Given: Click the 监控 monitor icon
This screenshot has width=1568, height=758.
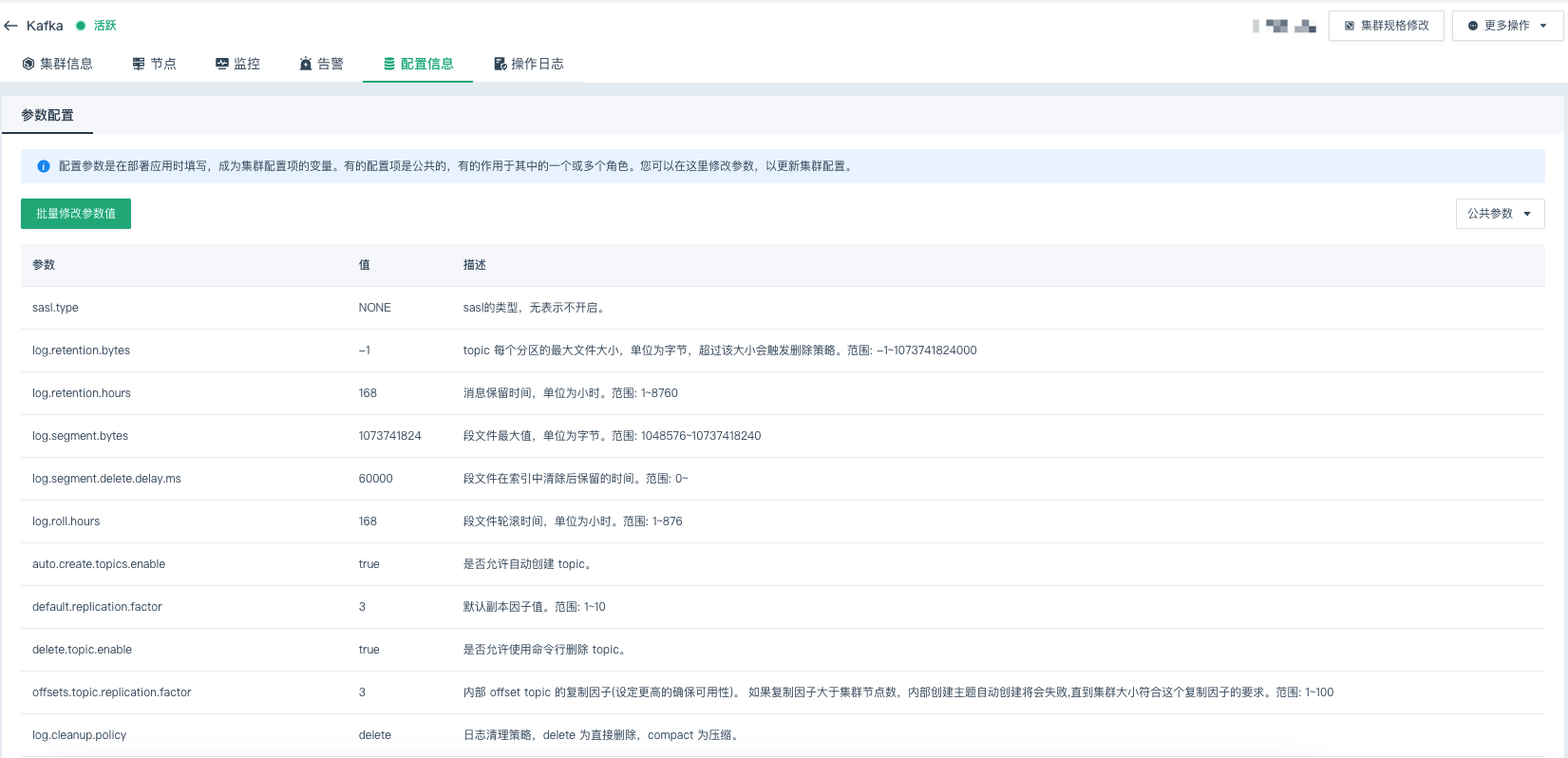Looking at the screenshot, I should [222, 64].
